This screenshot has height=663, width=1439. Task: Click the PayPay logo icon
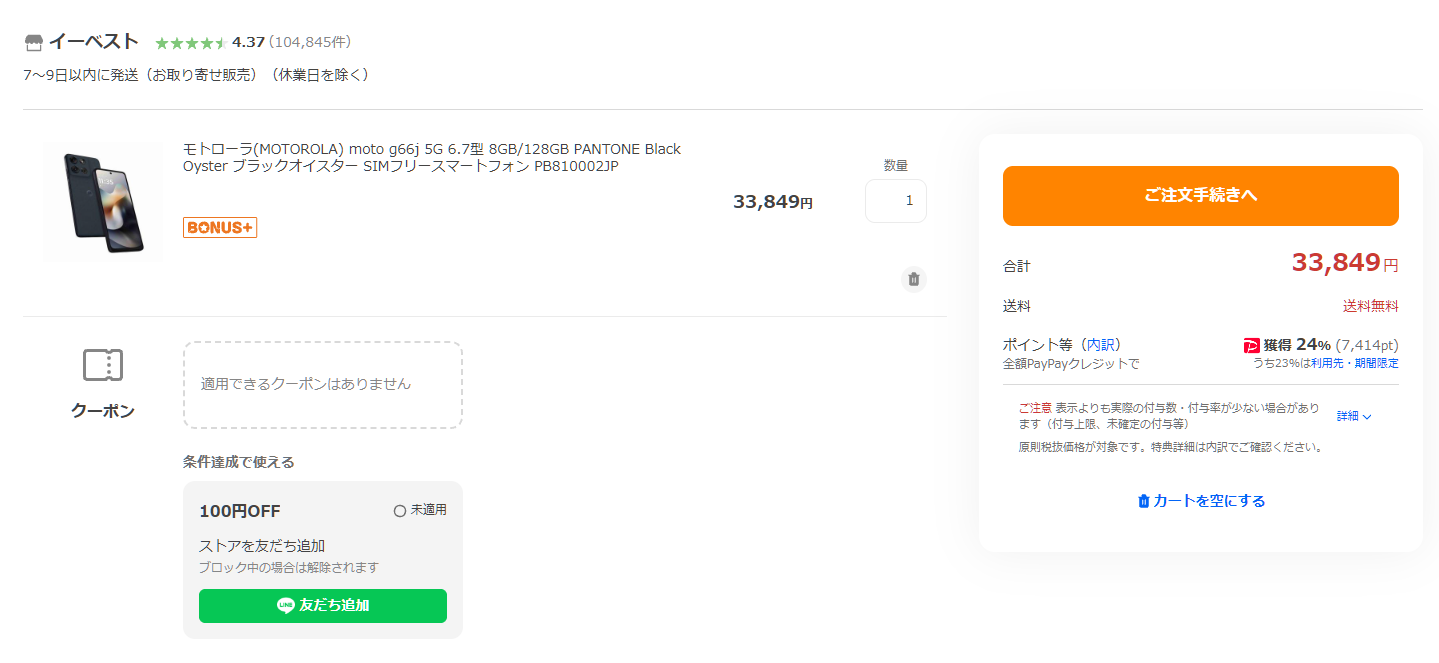click(1252, 345)
